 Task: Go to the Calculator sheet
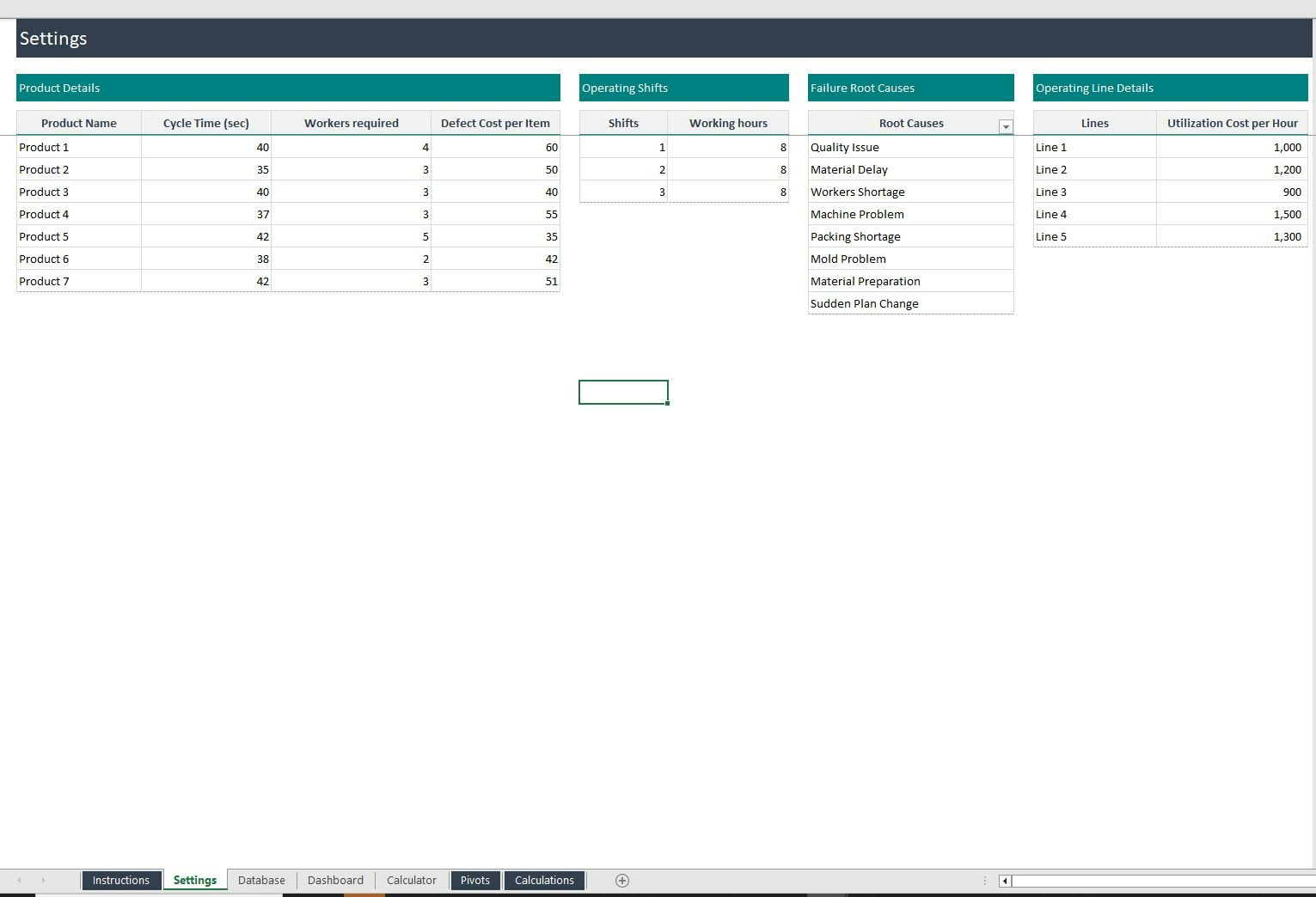pyautogui.click(x=411, y=880)
